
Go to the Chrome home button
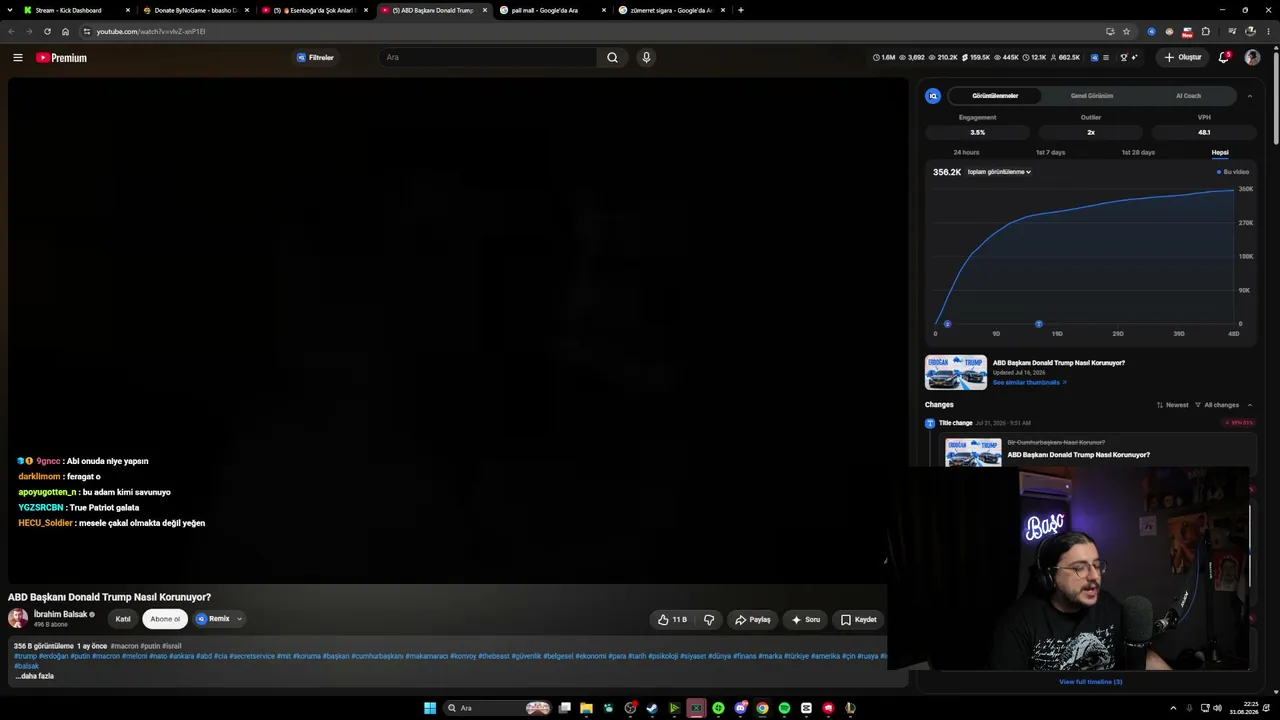[65, 31]
